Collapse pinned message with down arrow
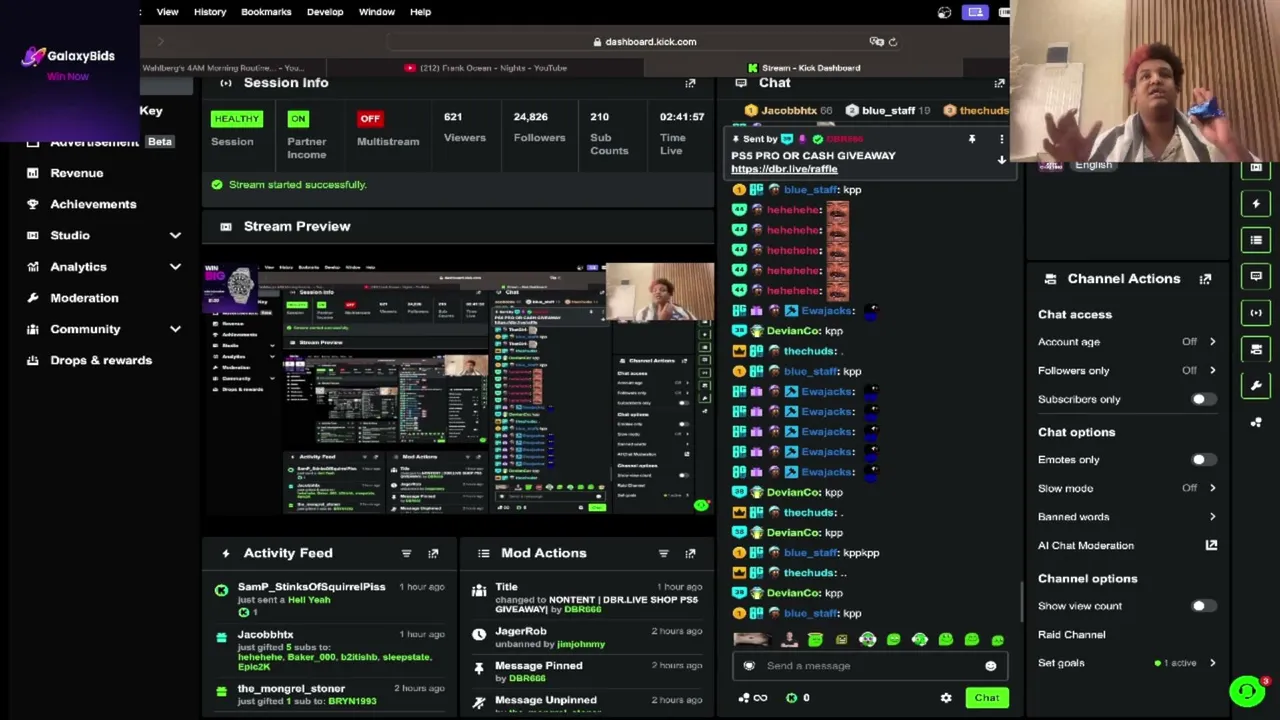Viewport: 1280px width, 720px height. pos(1001,160)
